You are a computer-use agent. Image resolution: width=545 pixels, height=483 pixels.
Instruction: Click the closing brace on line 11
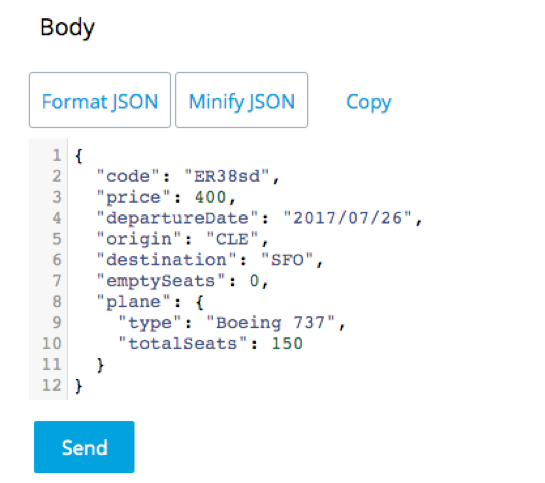pos(100,365)
